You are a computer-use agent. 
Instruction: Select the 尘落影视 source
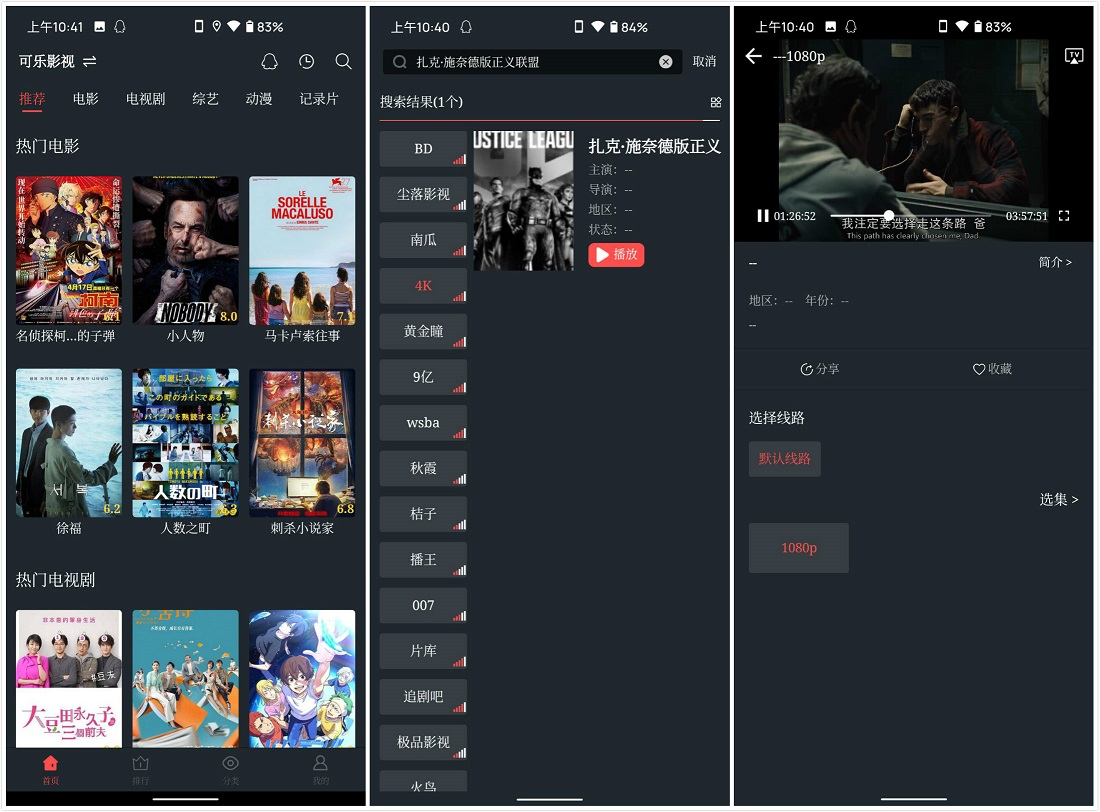[x=423, y=194]
